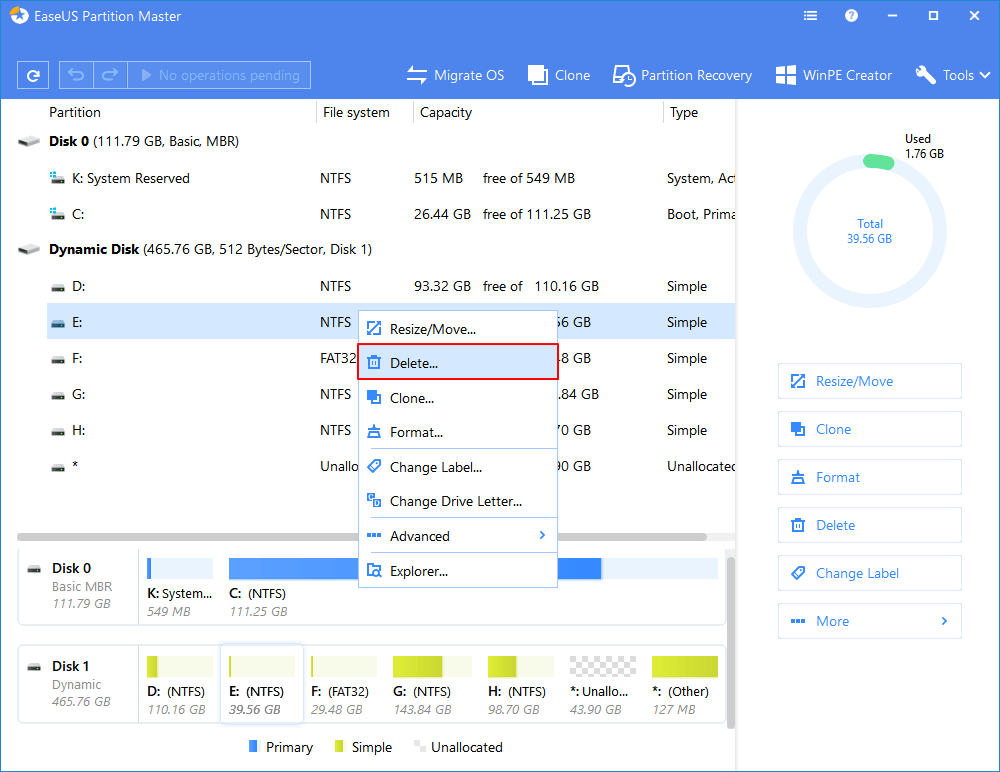Click E: (NTFS) block in Disk 1 map
The height and width of the screenshot is (772, 1000).
(261, 685)
